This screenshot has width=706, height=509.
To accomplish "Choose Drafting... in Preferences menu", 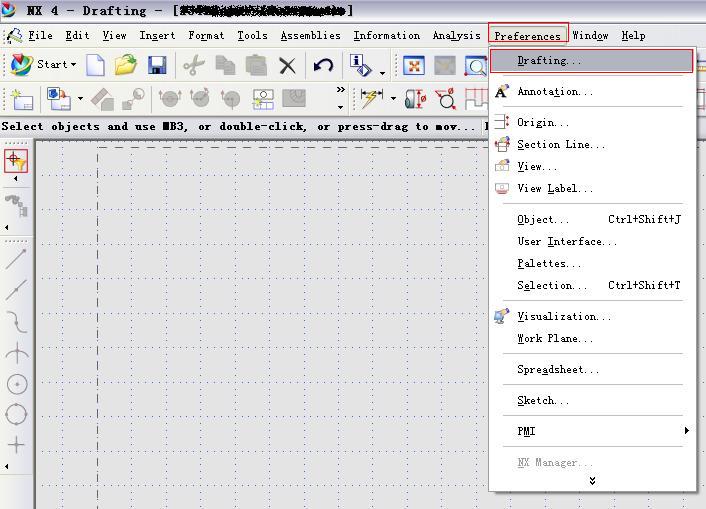I will pyautogui.click(x=591, y=60).
